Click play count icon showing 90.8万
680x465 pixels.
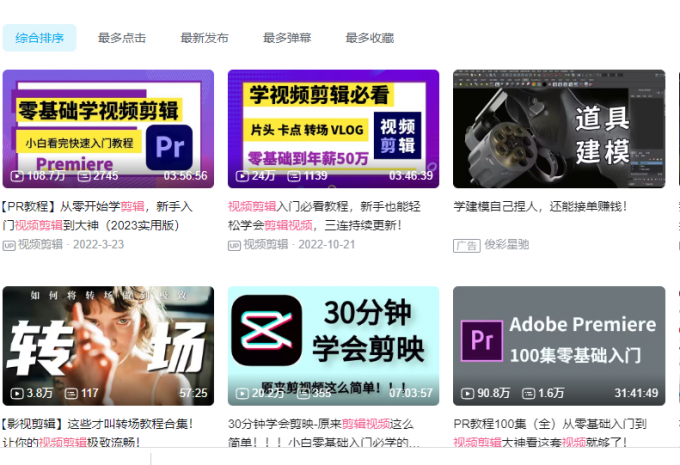[467, 393]
